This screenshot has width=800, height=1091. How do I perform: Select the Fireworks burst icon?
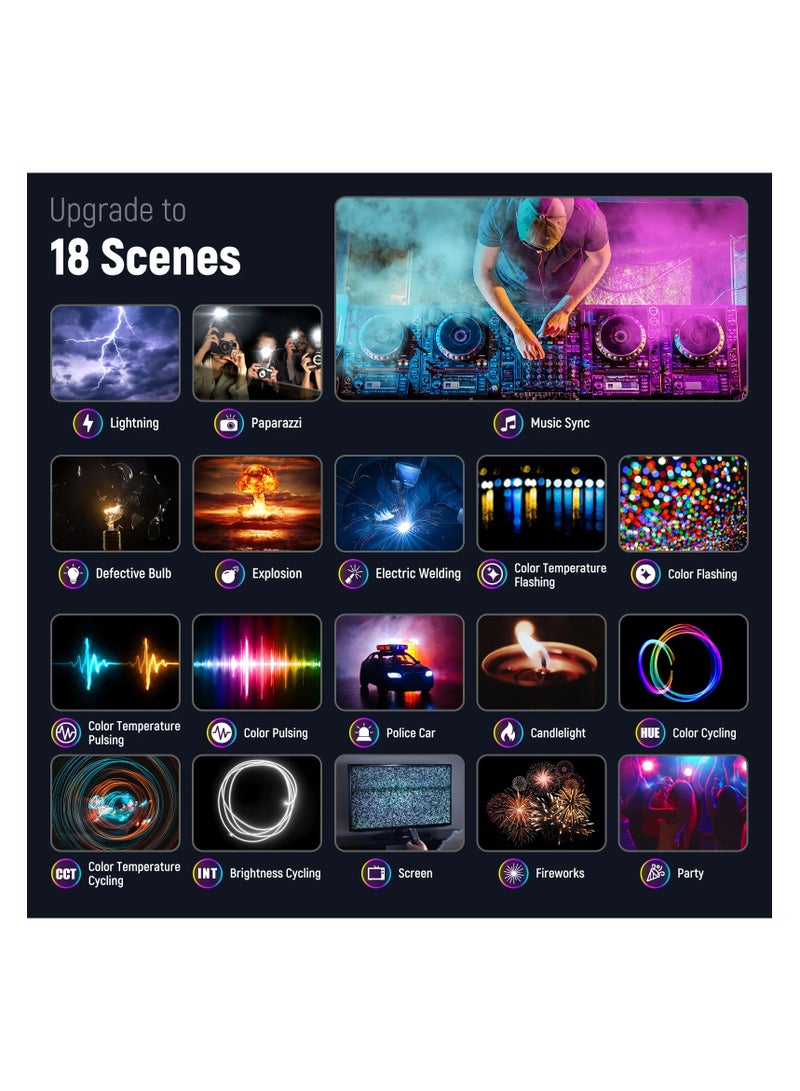(513, 873)
